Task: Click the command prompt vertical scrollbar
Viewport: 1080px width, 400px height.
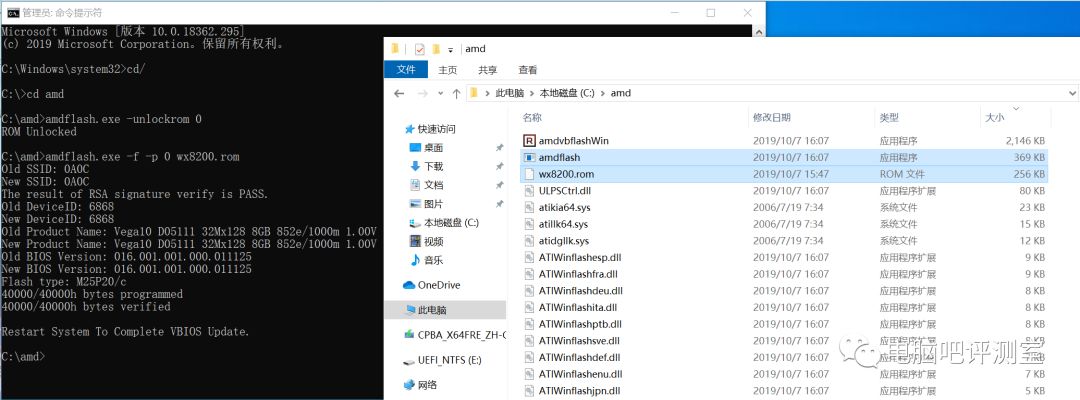Action: coord(758,31)
